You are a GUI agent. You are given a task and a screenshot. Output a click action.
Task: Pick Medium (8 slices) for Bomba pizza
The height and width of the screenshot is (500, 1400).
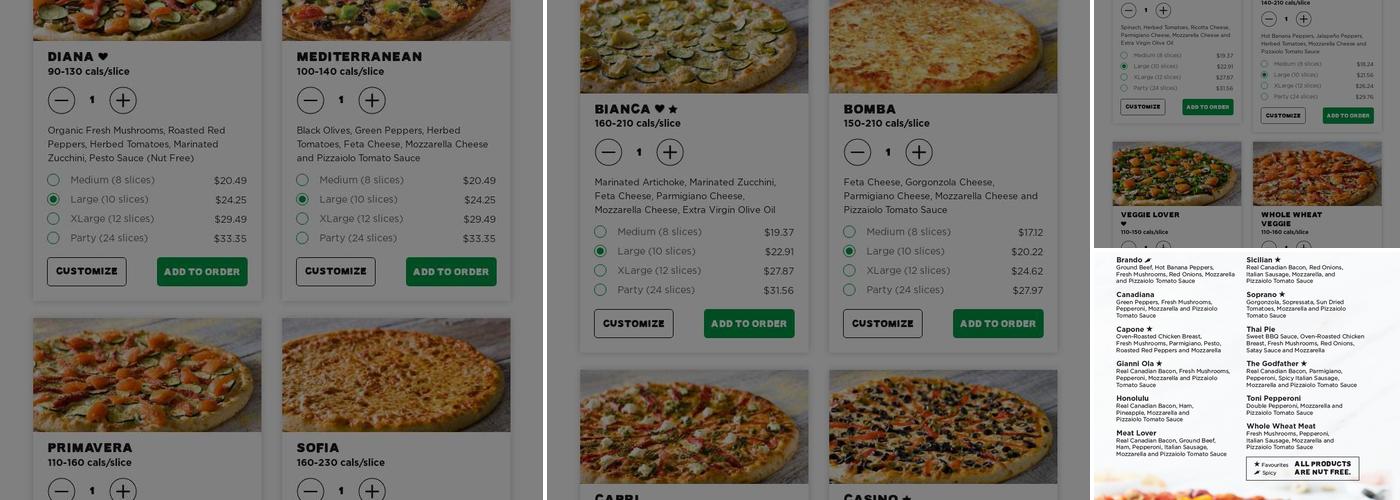pos(943,232)
